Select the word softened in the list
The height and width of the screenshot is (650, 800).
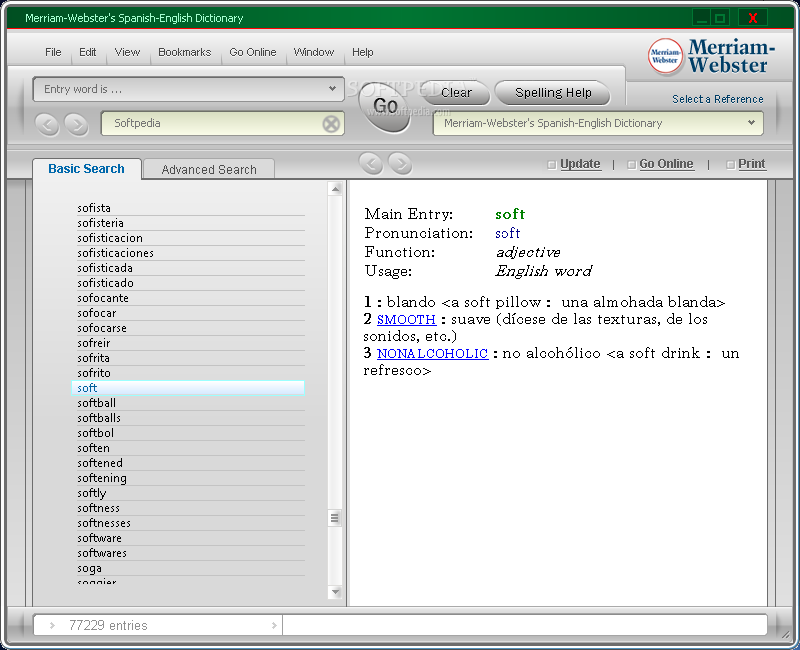pyautogui.click(x=191, y=463)
